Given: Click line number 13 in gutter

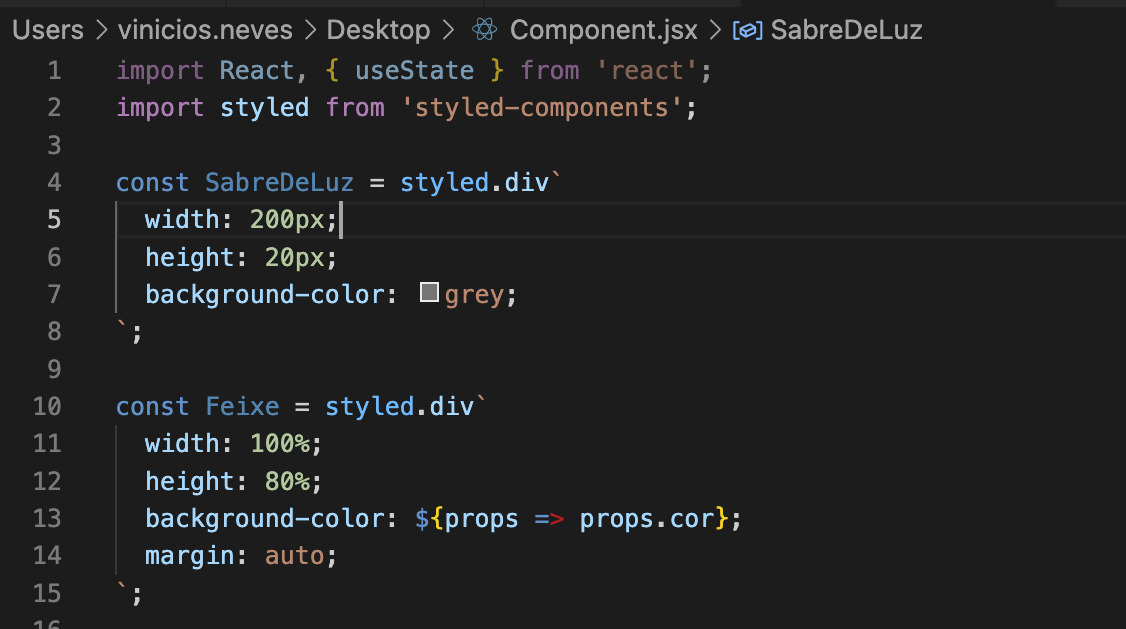Looking at the screenshot, I should pos(47,518).
